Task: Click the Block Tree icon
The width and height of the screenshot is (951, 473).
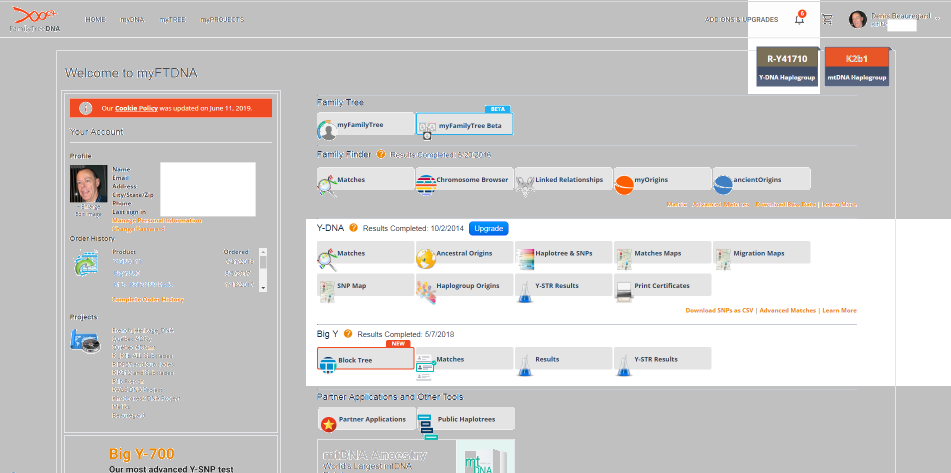Action: [x=328, y=365]
